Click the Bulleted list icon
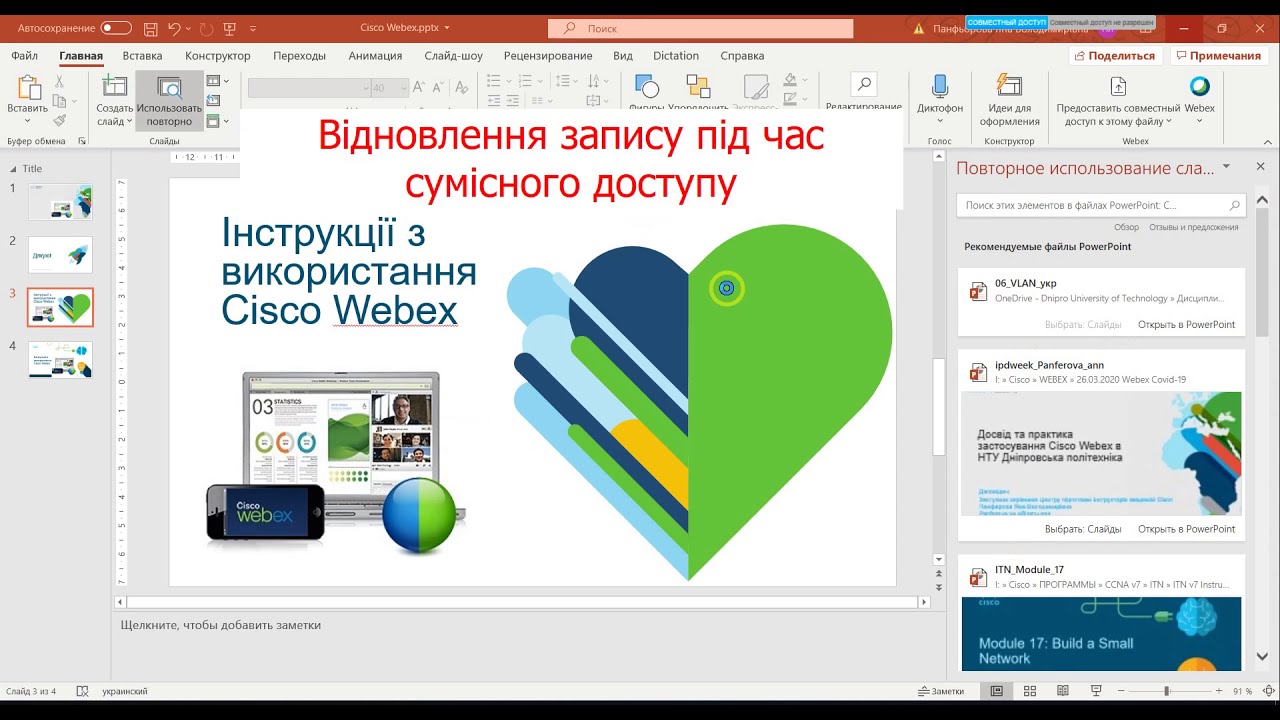Screen dimensions: 1280x720 493,82
